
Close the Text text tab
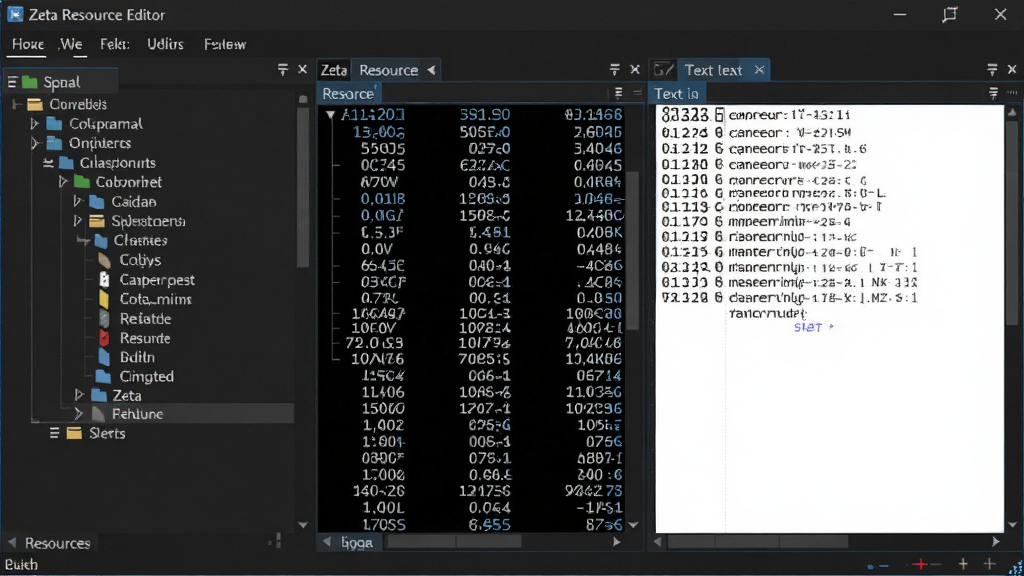[x=759, y=69]
